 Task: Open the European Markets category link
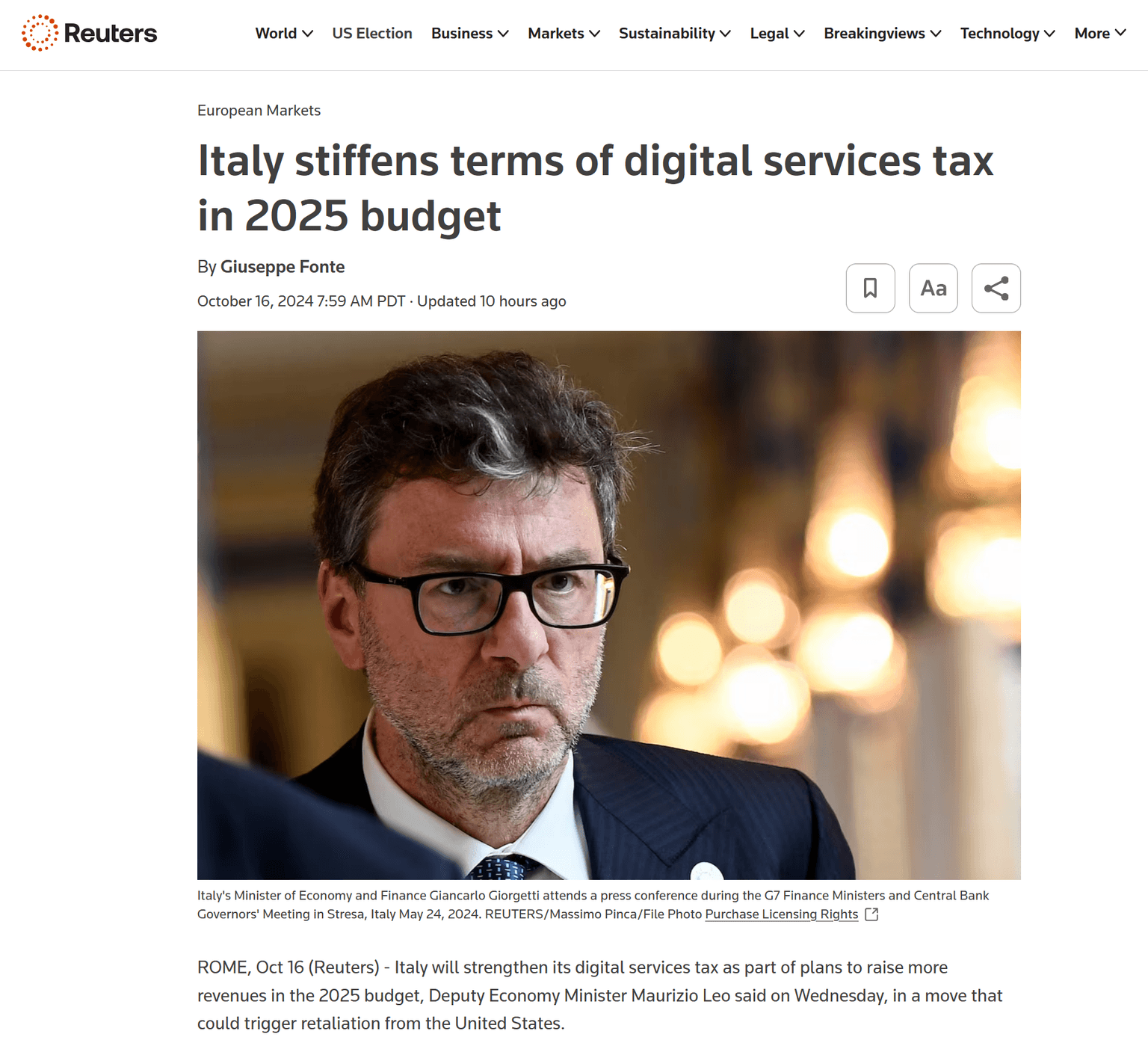click(259, 111)
